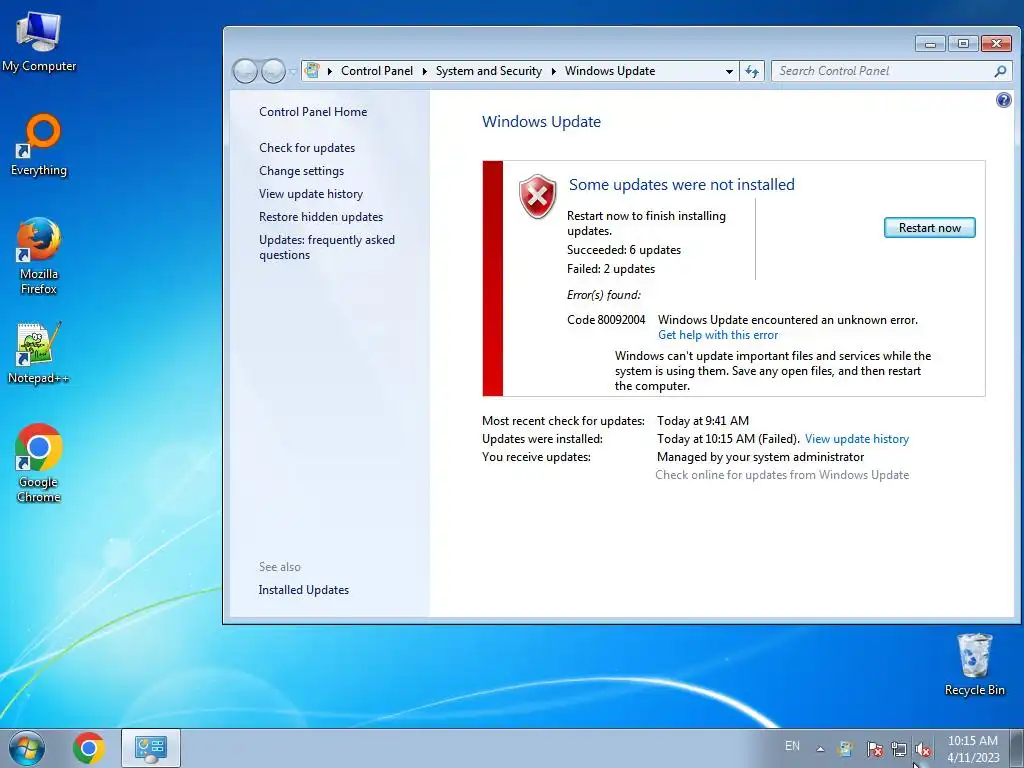Click the search magnifier icon
This screenshot has width=1024, height=768.
[x=1000, y=71]
